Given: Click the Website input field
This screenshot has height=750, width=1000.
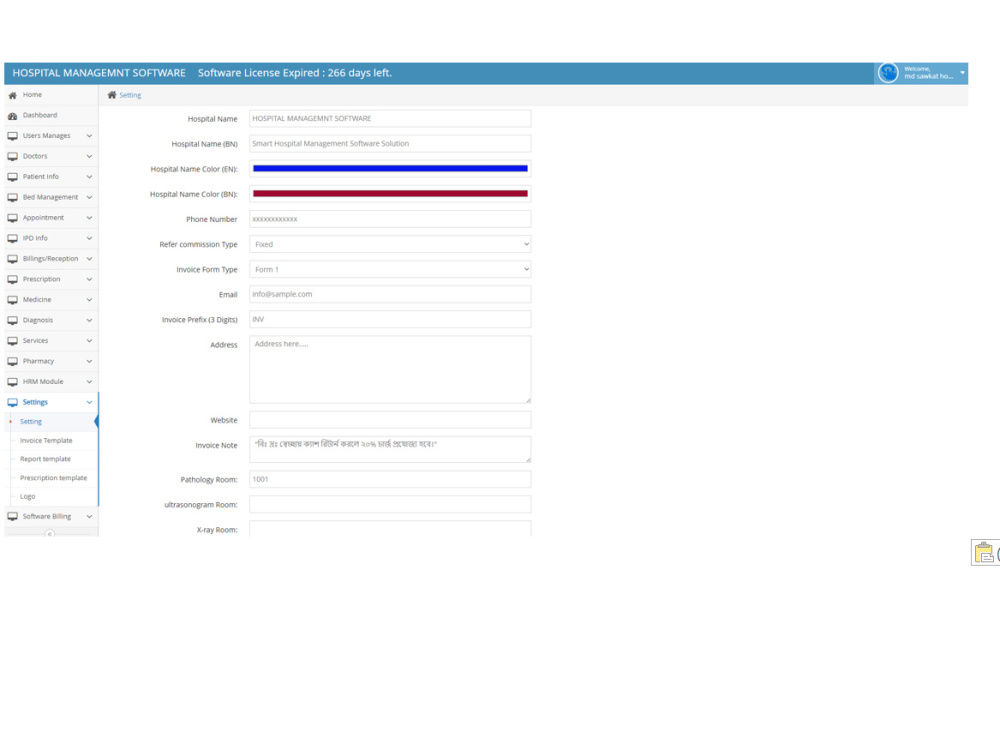Looking at the screenshot, I should coord(390,420).
